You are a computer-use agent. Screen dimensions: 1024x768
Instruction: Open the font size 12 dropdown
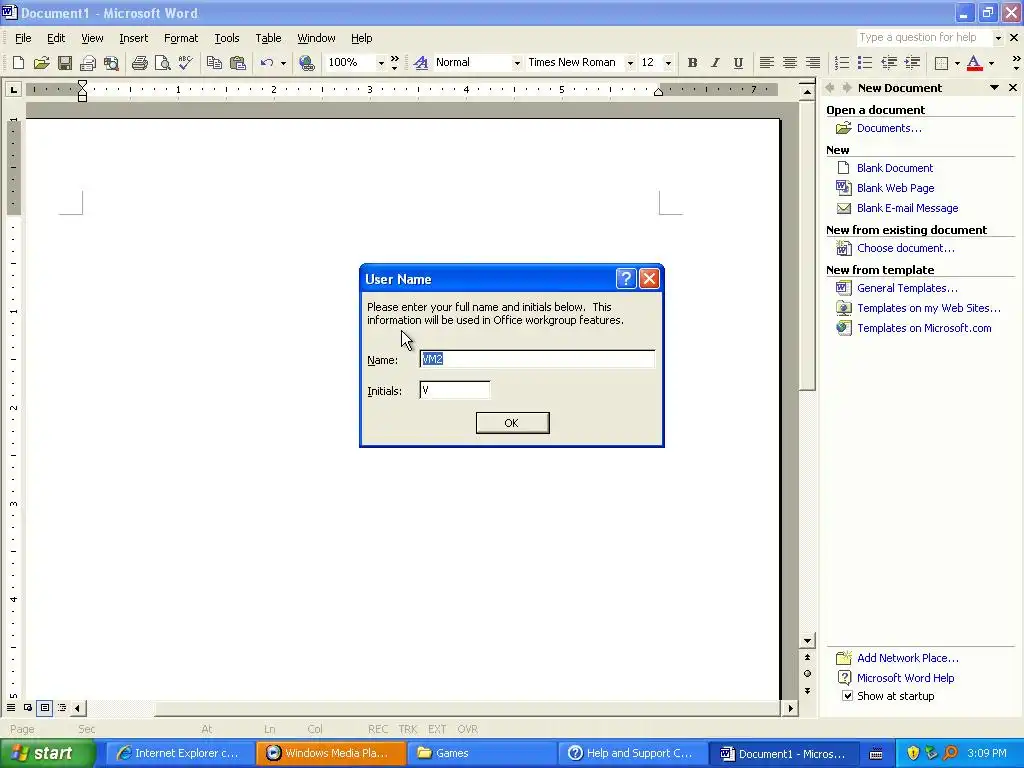click(x=667, y=63)
